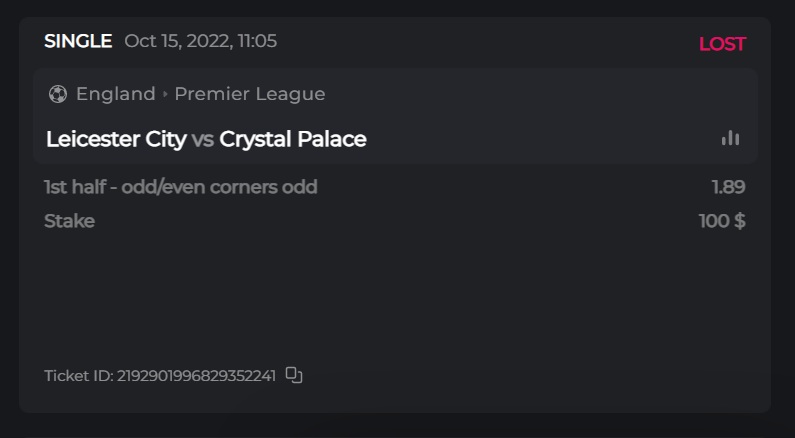Image resolution: width=795 pixels, height=438 pixels.
Task: Select the ticket number 2192901996829352241
Action: (196, 376)
